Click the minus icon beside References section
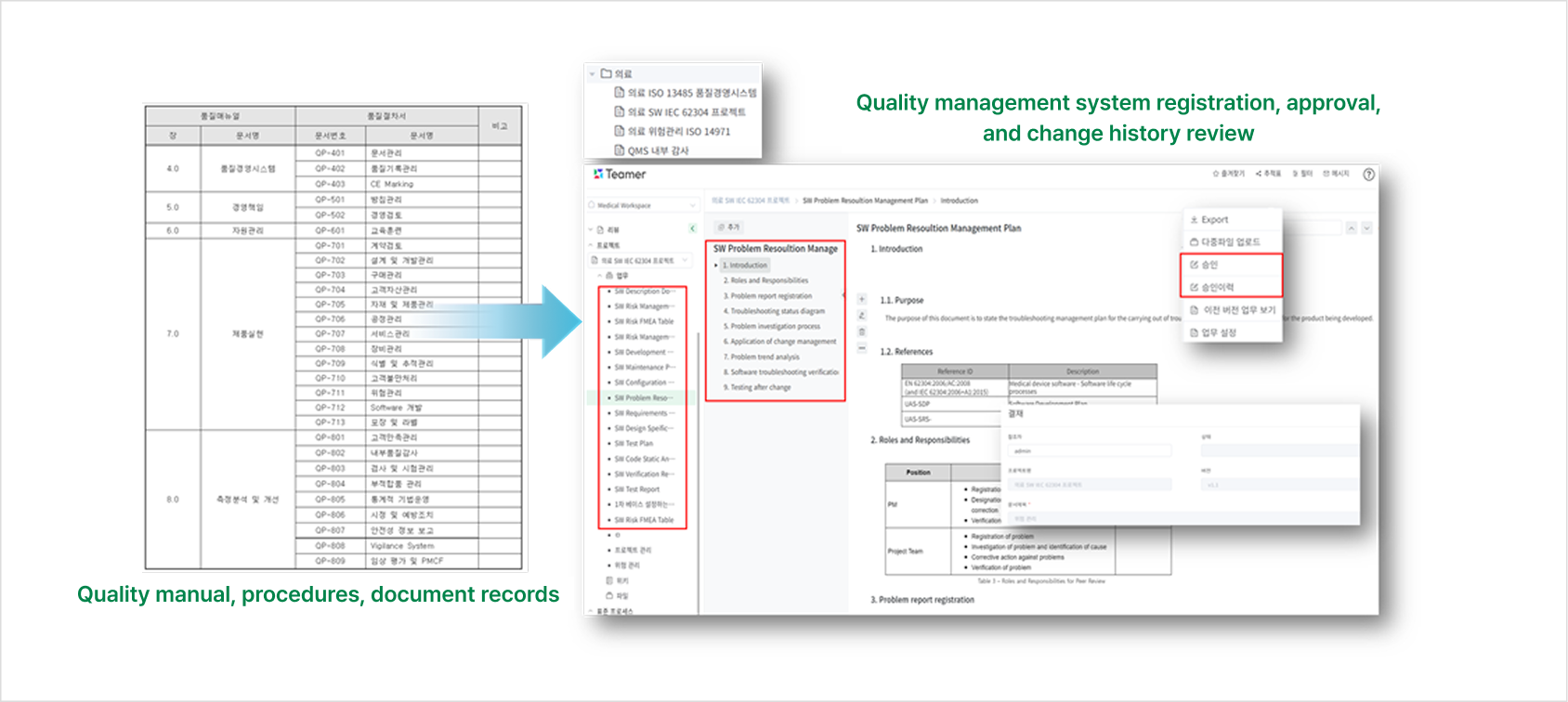 coord(861,348)
